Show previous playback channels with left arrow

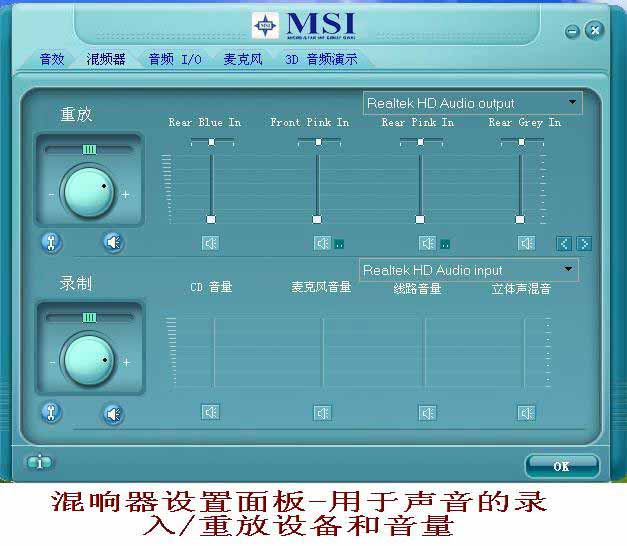564,244
